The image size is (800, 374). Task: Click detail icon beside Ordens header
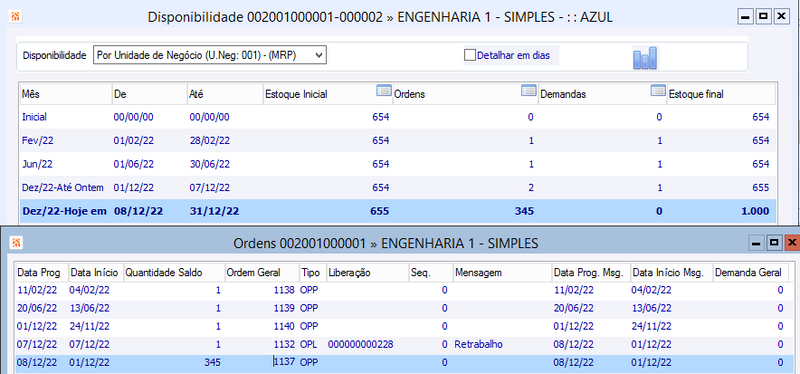[x=529, y=91]
